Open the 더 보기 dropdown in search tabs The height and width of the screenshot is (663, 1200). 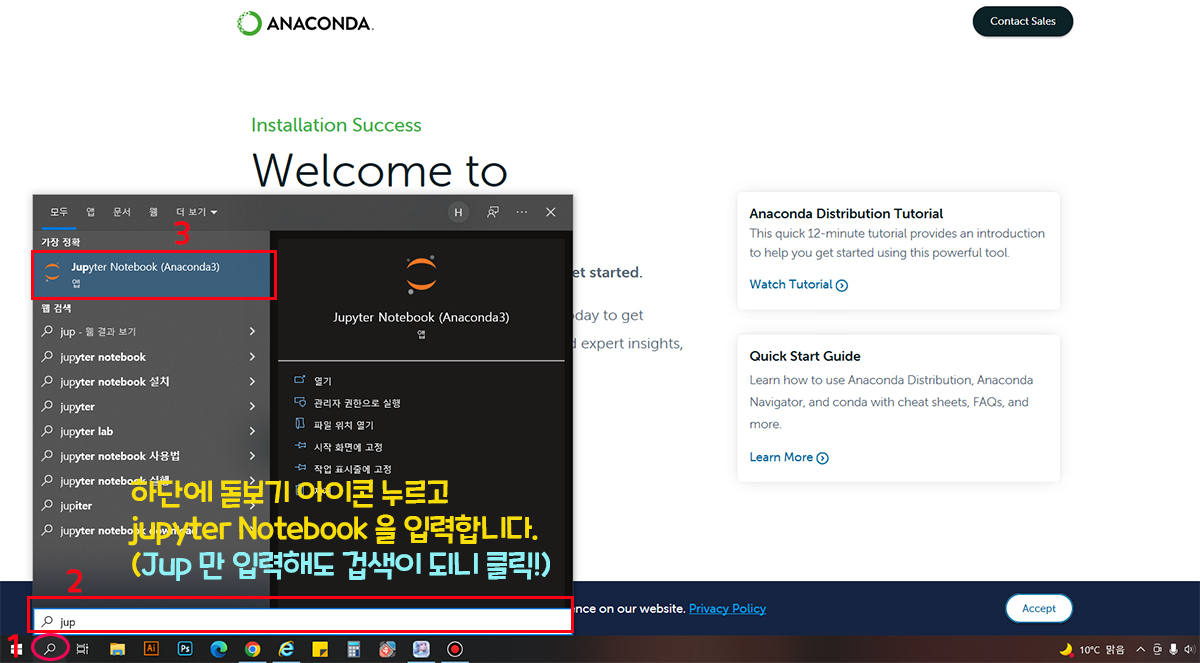[197, 212]
